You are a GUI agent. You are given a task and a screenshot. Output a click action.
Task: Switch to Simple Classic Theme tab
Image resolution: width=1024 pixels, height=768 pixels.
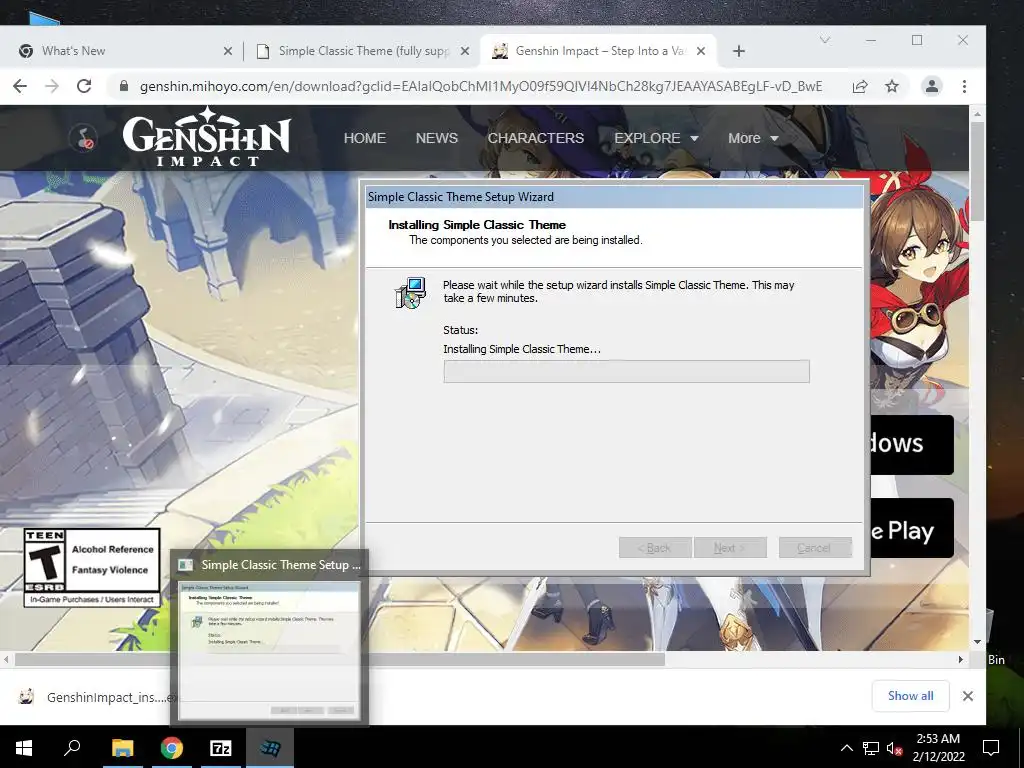[x=362, y=51]
